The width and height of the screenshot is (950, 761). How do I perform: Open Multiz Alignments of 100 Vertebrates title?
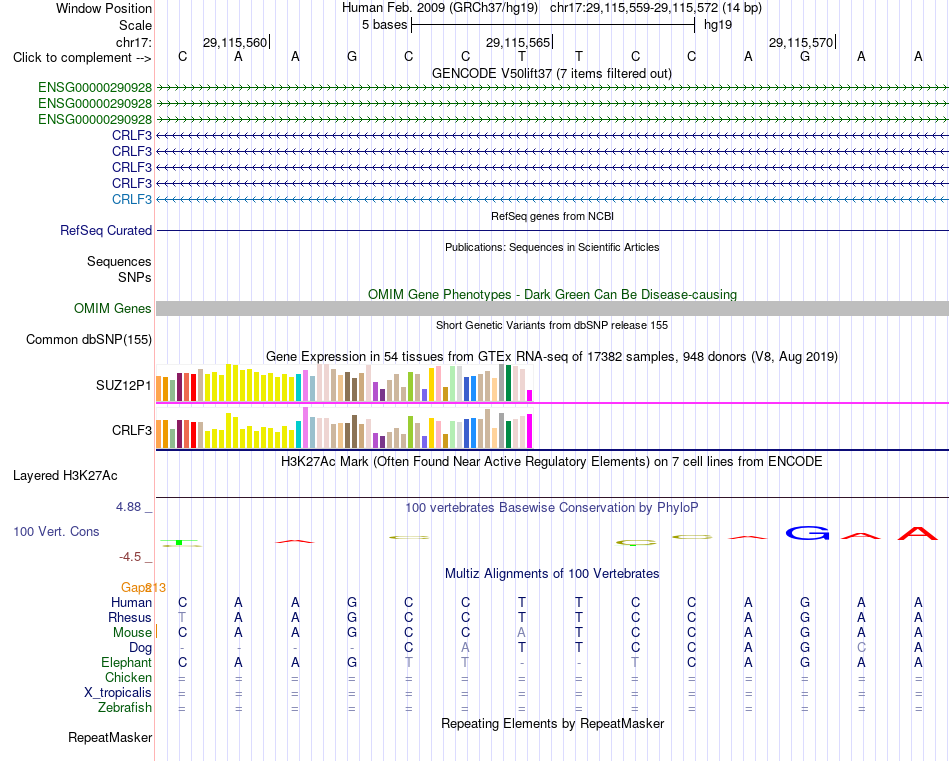click(552, 573)
